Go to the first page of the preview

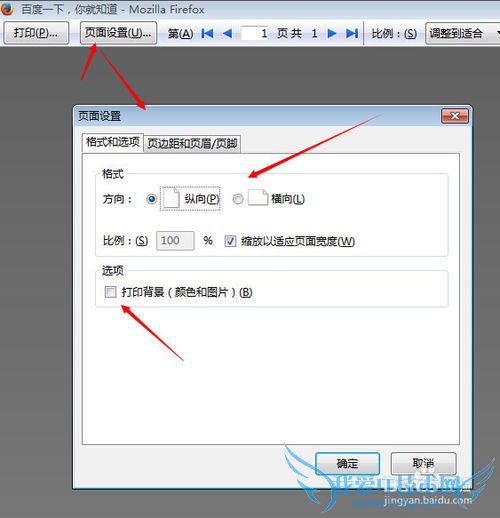207,33
